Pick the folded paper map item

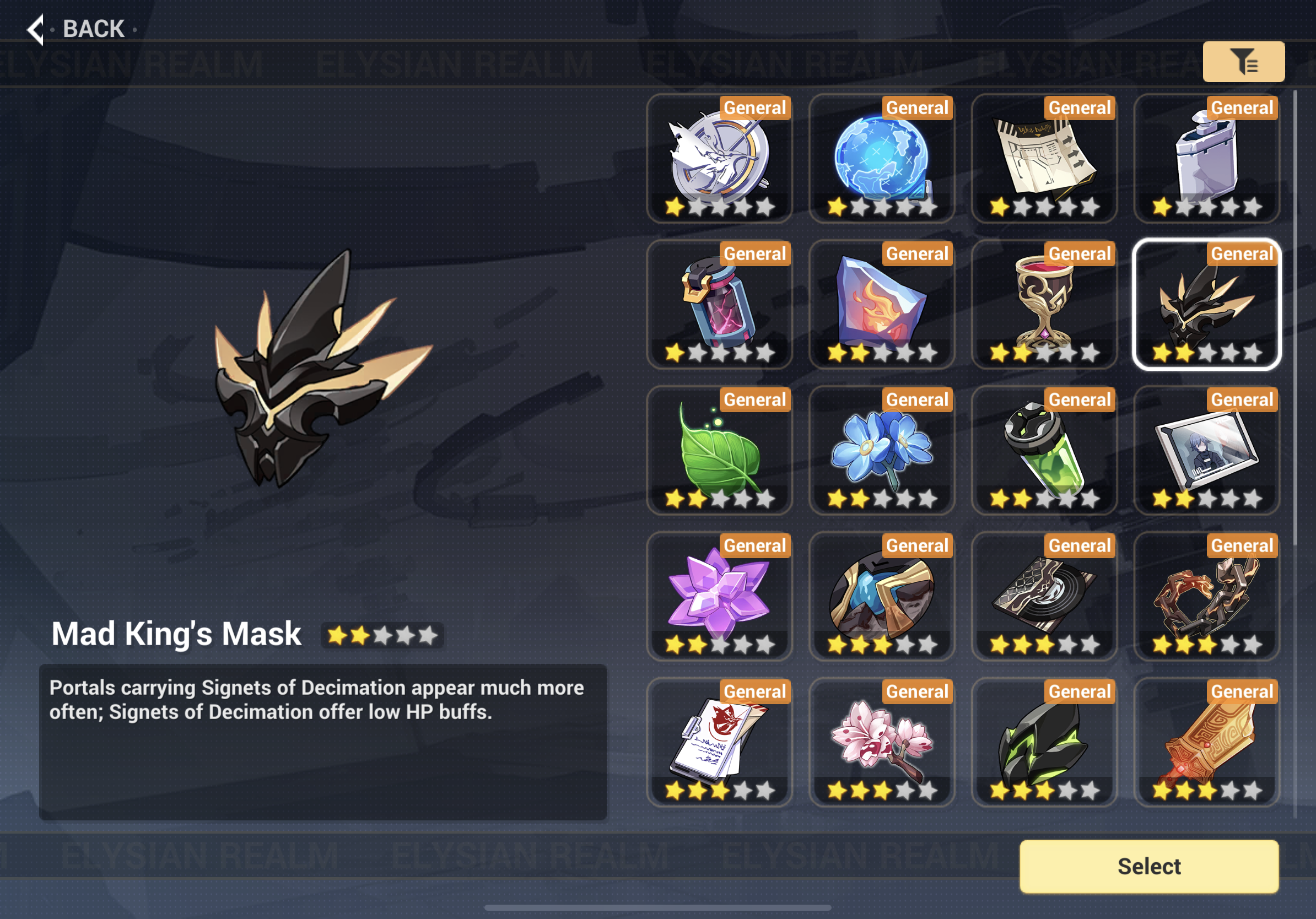tap(1044, 158)
